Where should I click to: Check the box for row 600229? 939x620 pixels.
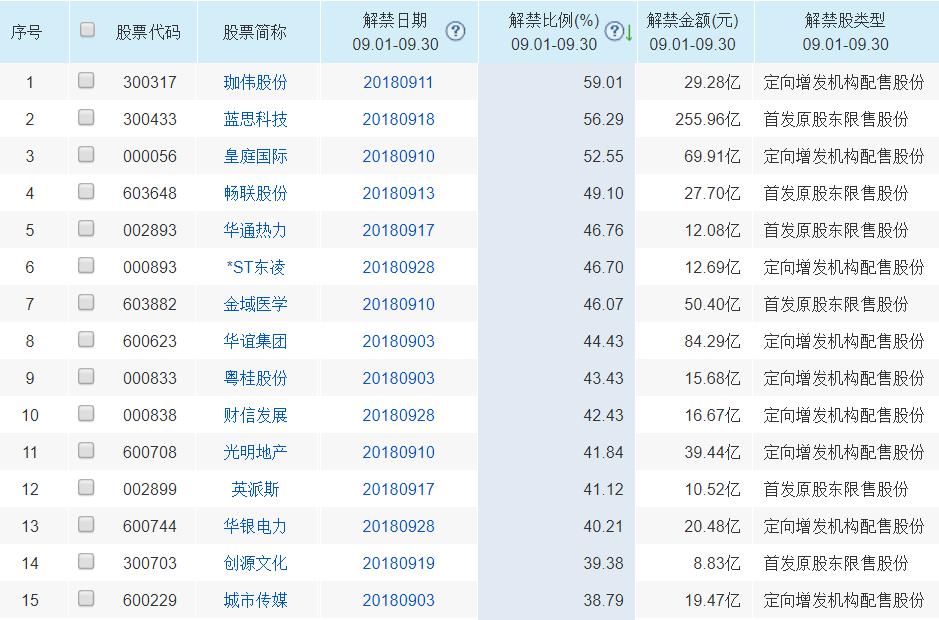(x=86, y=598)
